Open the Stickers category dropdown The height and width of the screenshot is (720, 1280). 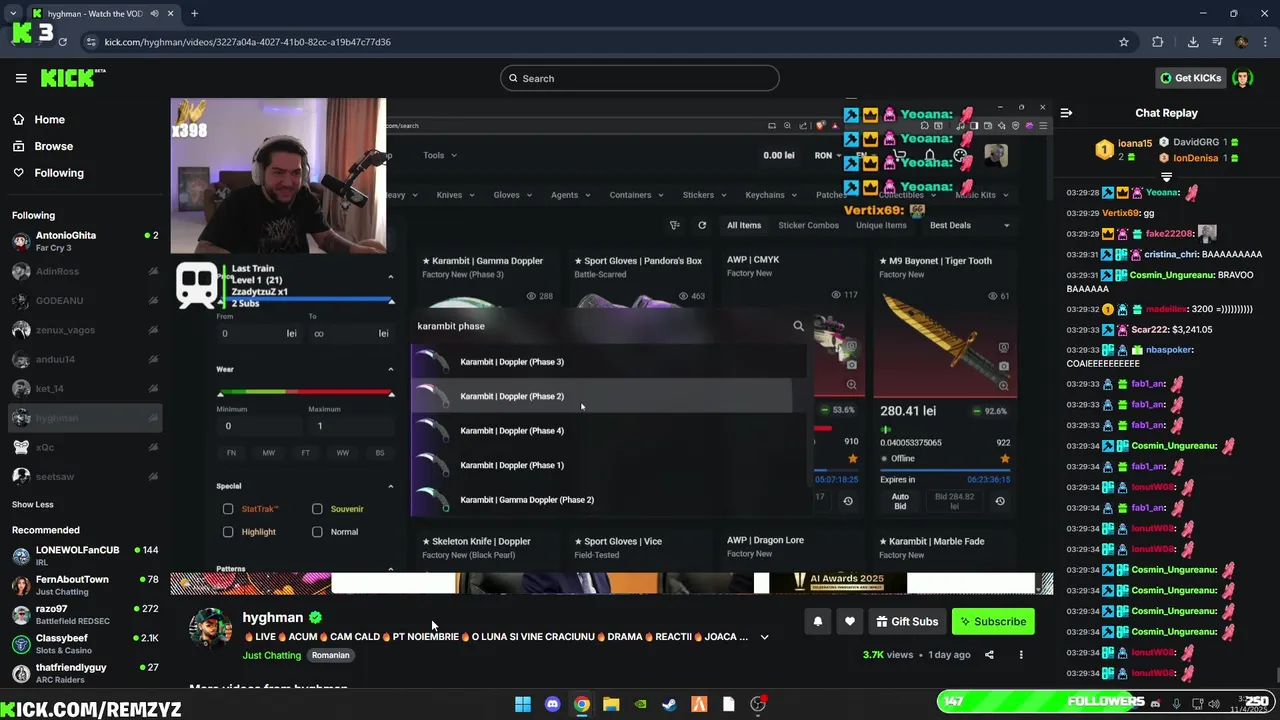(x=704, y=195)
